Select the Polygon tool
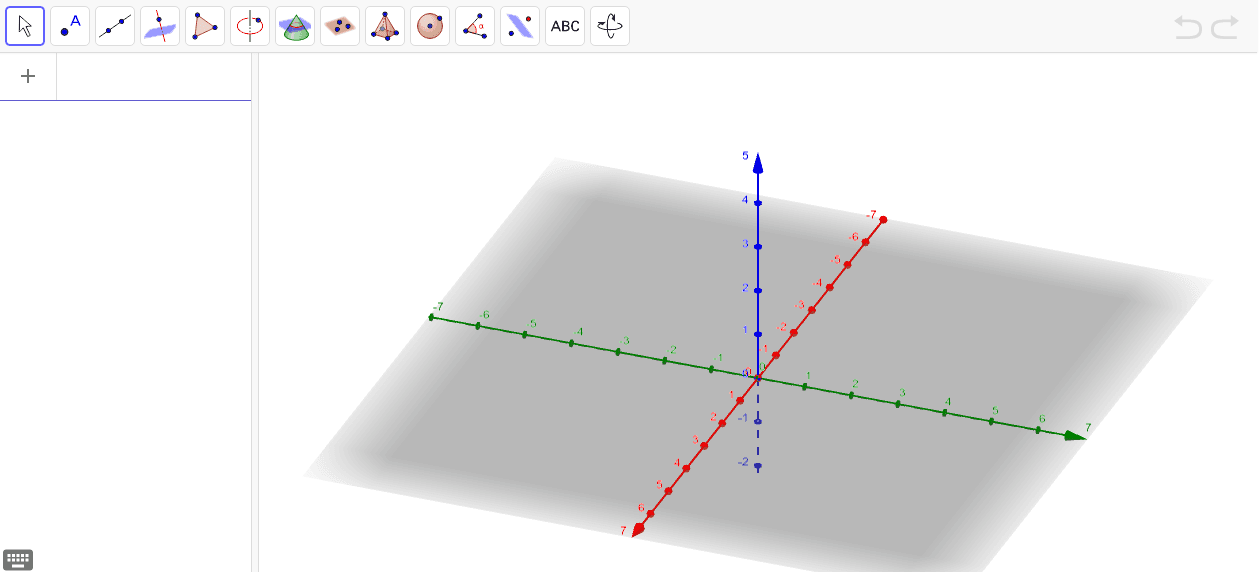The image size is (1259, 574). click(205, 26)
